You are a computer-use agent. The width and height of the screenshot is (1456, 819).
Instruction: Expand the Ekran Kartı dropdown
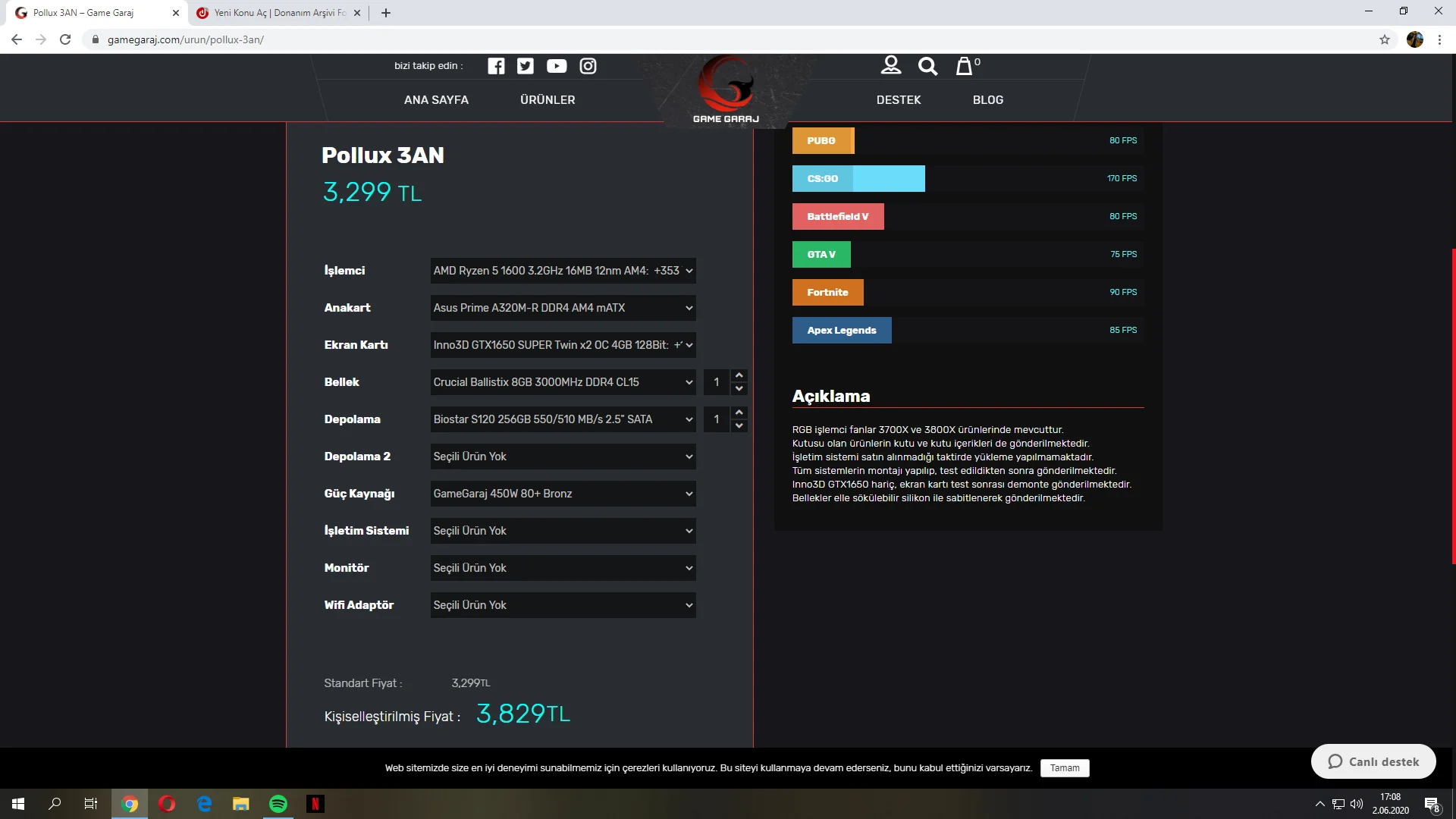point(563,345)
